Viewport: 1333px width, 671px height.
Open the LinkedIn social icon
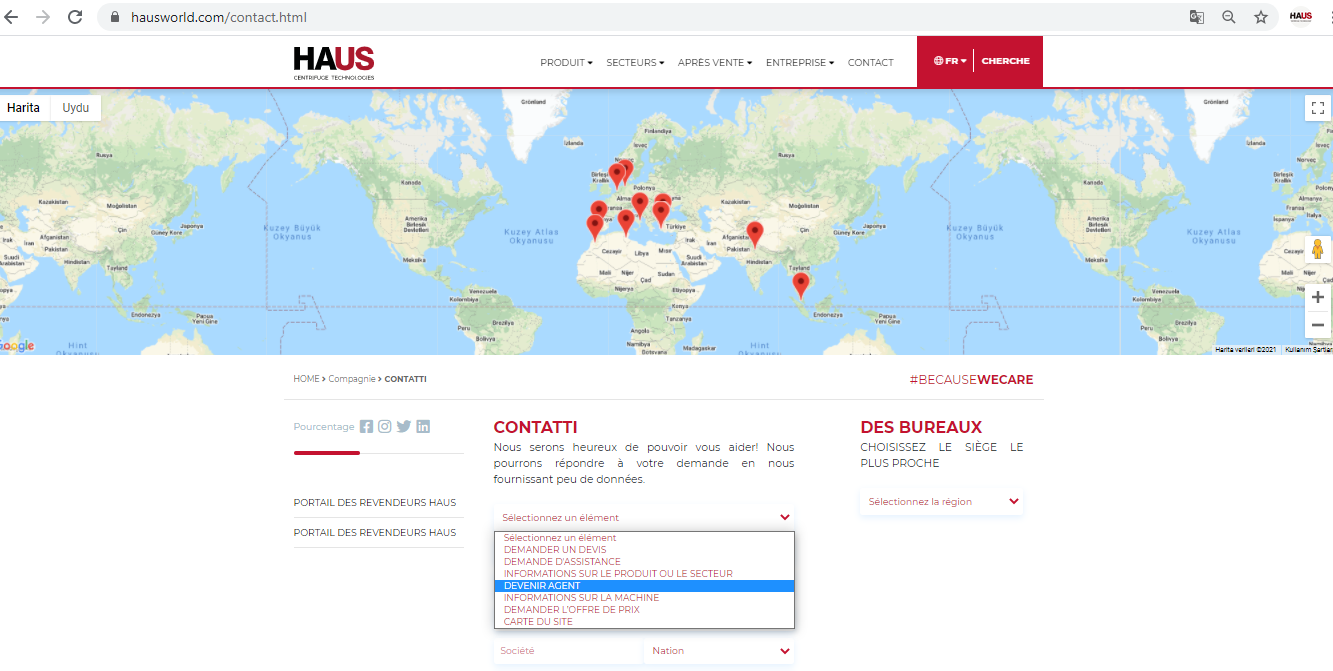click(x=423, y=426)
